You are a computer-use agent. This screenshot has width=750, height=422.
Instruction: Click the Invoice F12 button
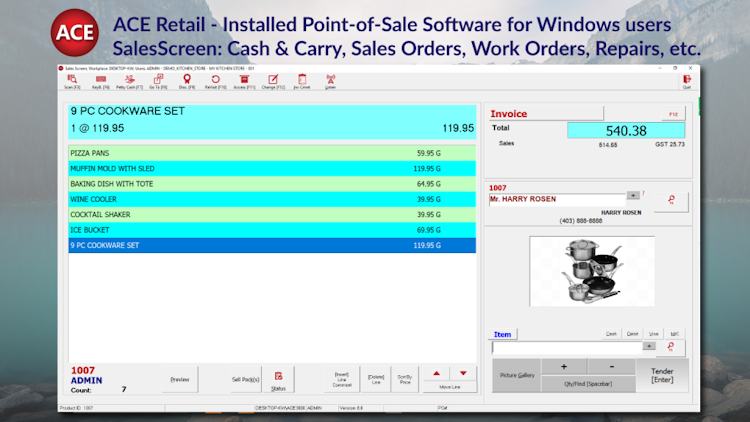click(673, 114)
